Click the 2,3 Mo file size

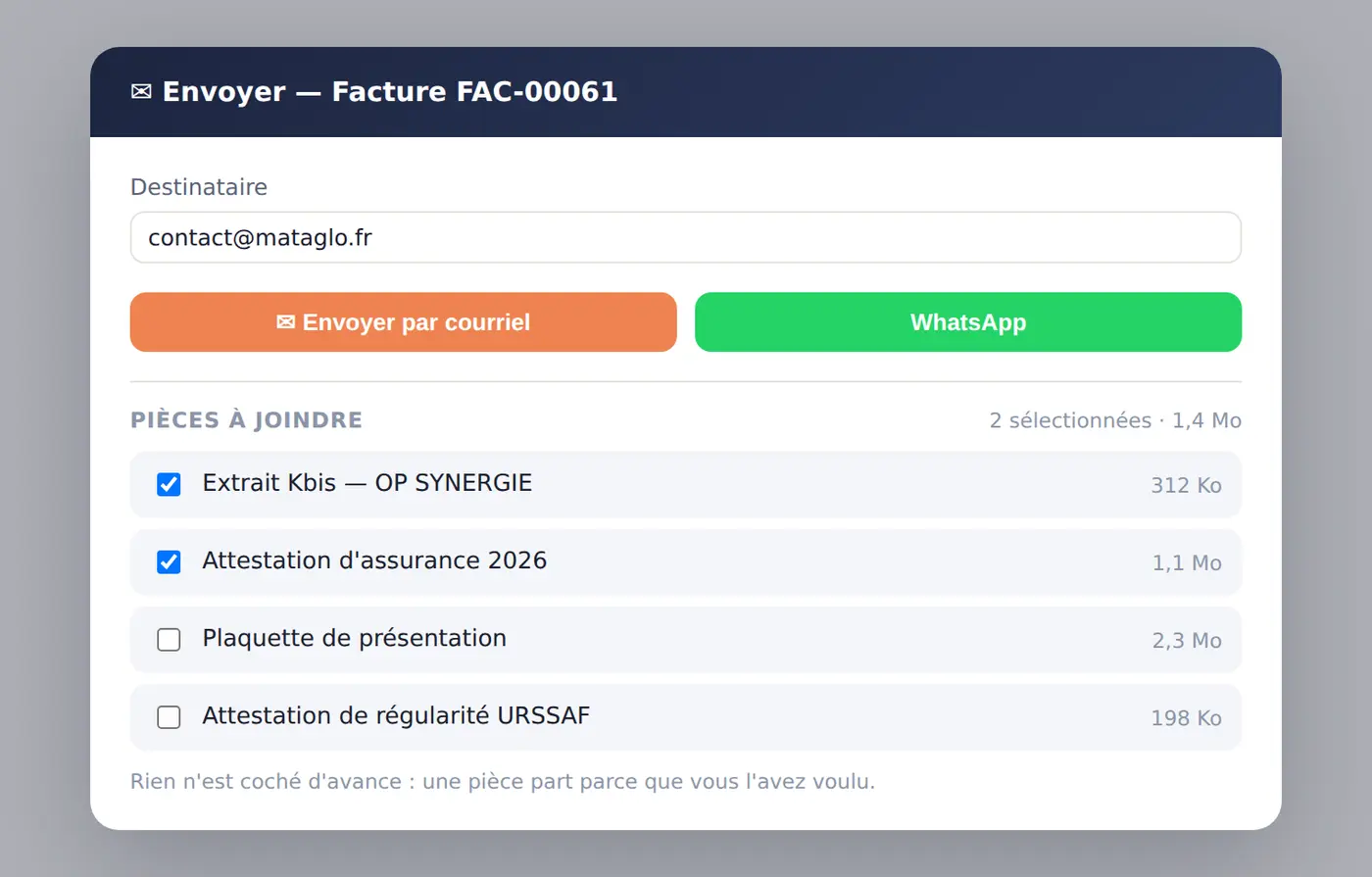click(x=1187, y=641)
